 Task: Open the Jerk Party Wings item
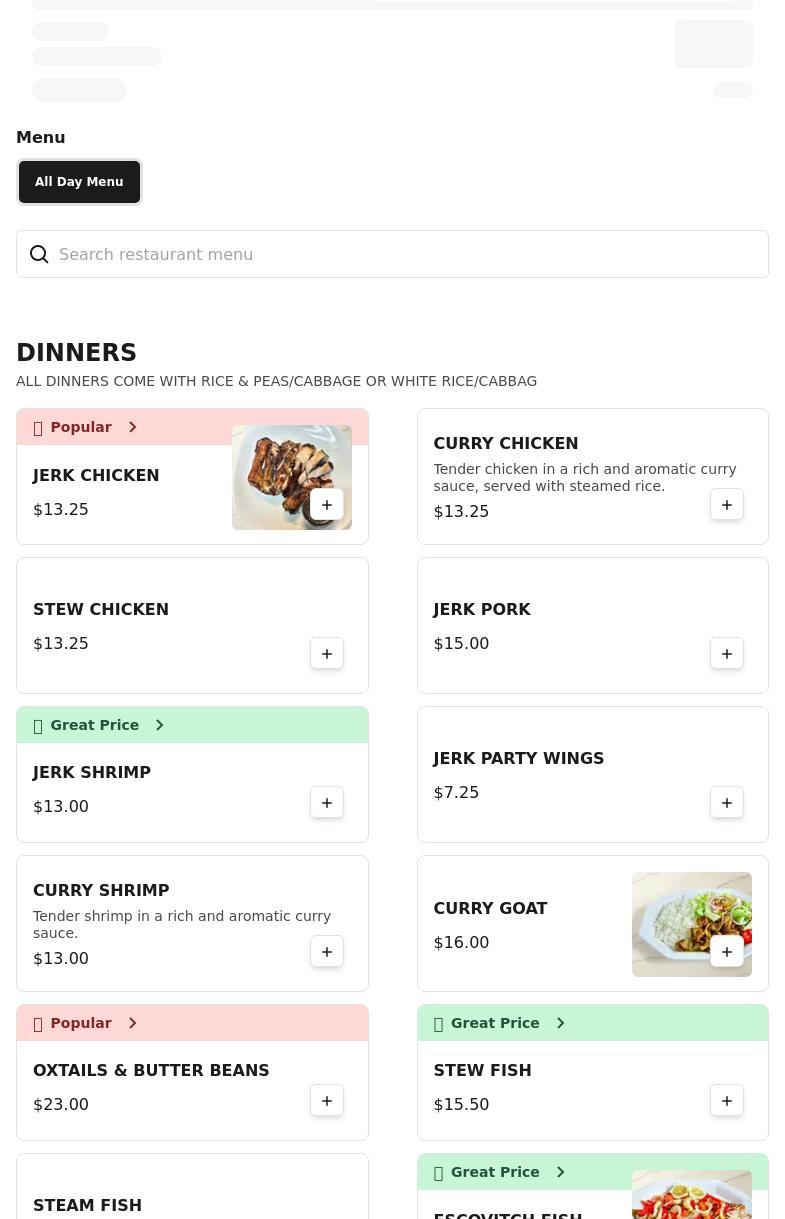pos(518,759)
